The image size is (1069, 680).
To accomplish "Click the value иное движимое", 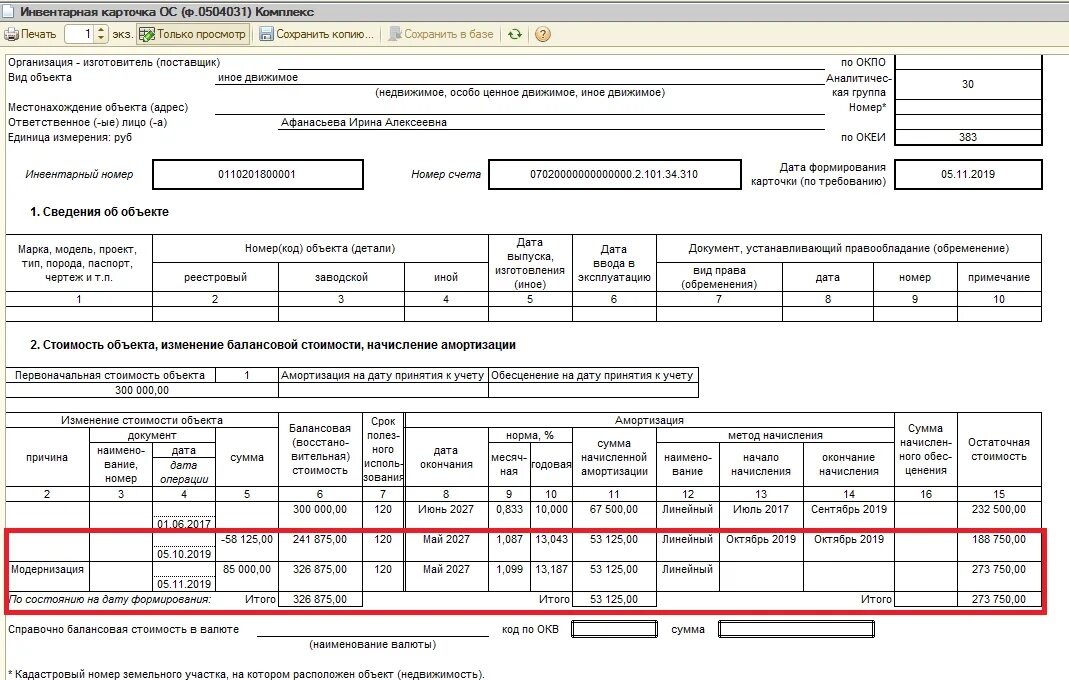I will 258,78.
